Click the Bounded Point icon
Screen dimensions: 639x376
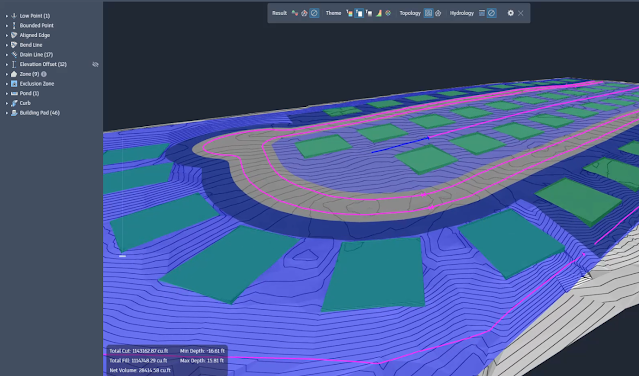click(x=14, y=25)
